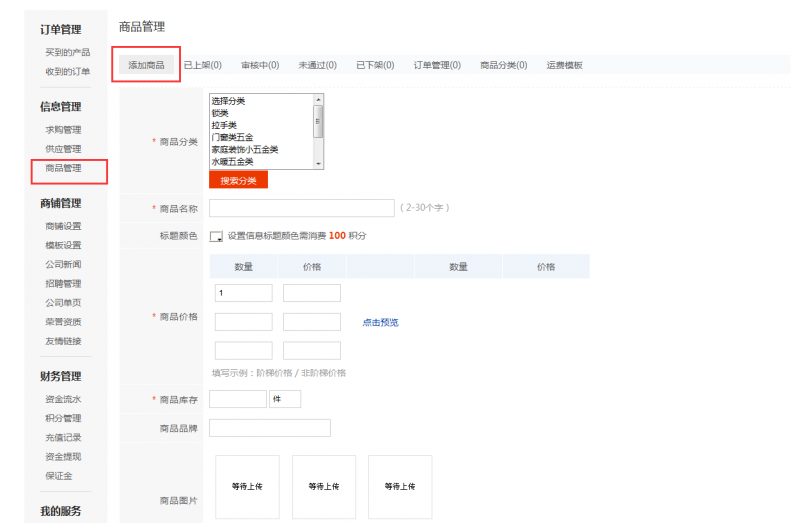The width and height of the screenshot is (800, 523).
Task: Switch to the 已上架(0) tab
Action: pos(203,65)
